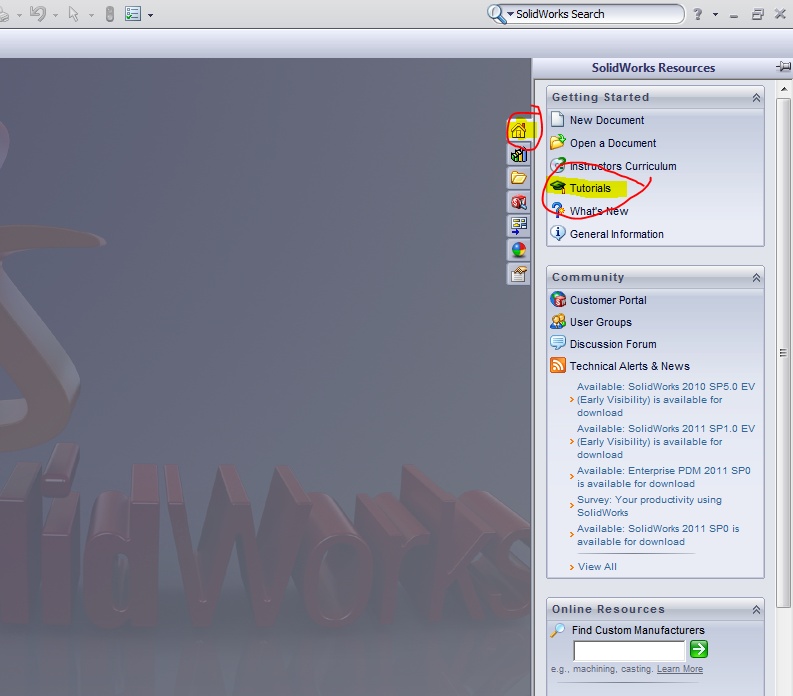
Task: Click the green go arrow for manufacturers search
Action: tap(699, 649)
